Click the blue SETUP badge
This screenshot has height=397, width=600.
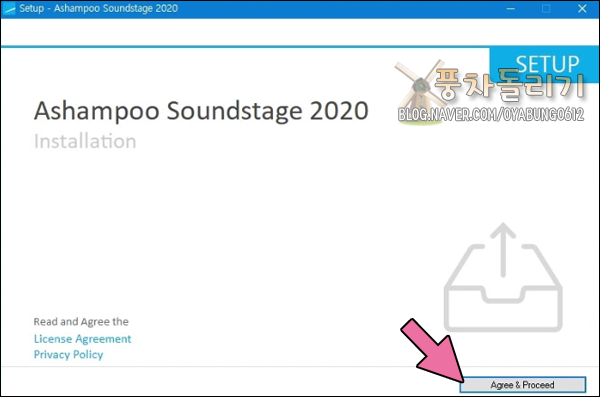point(544,64)
